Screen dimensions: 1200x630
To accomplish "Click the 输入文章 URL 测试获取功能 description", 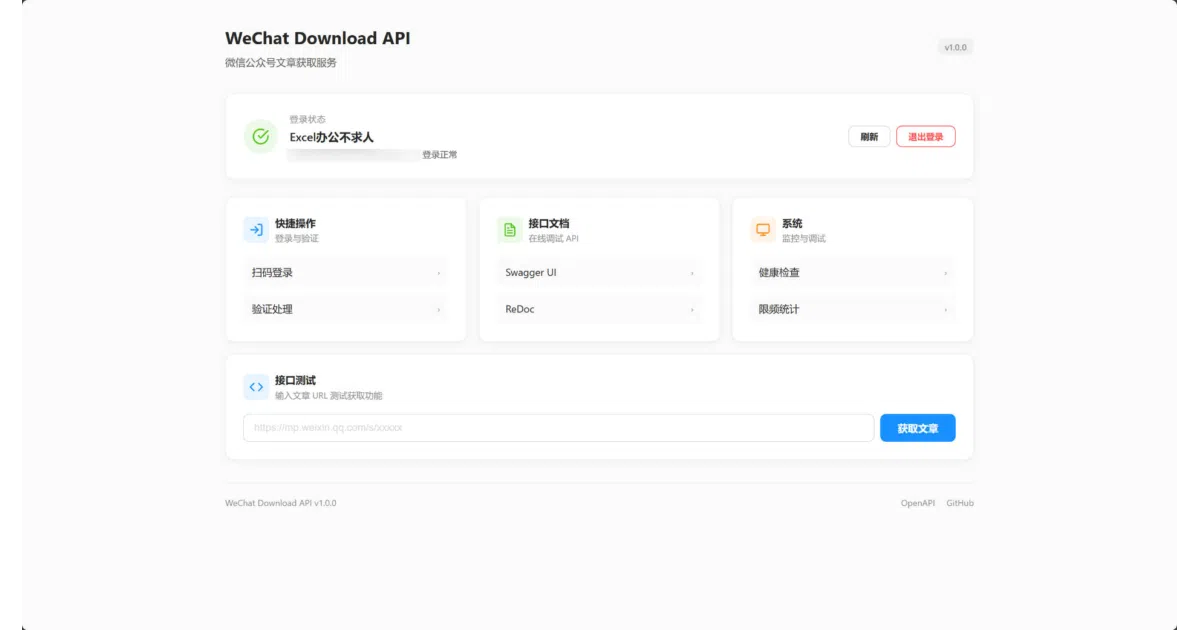I will 329,396.
